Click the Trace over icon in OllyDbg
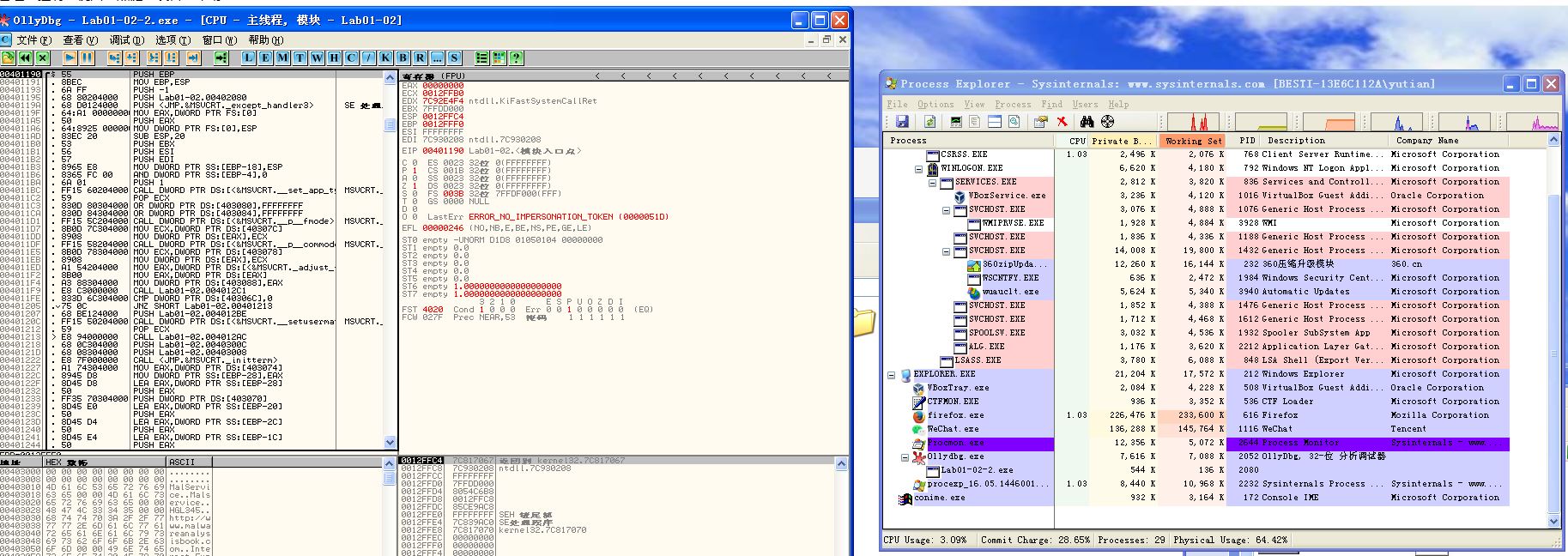1568x556 pixels. click(171, 57)
